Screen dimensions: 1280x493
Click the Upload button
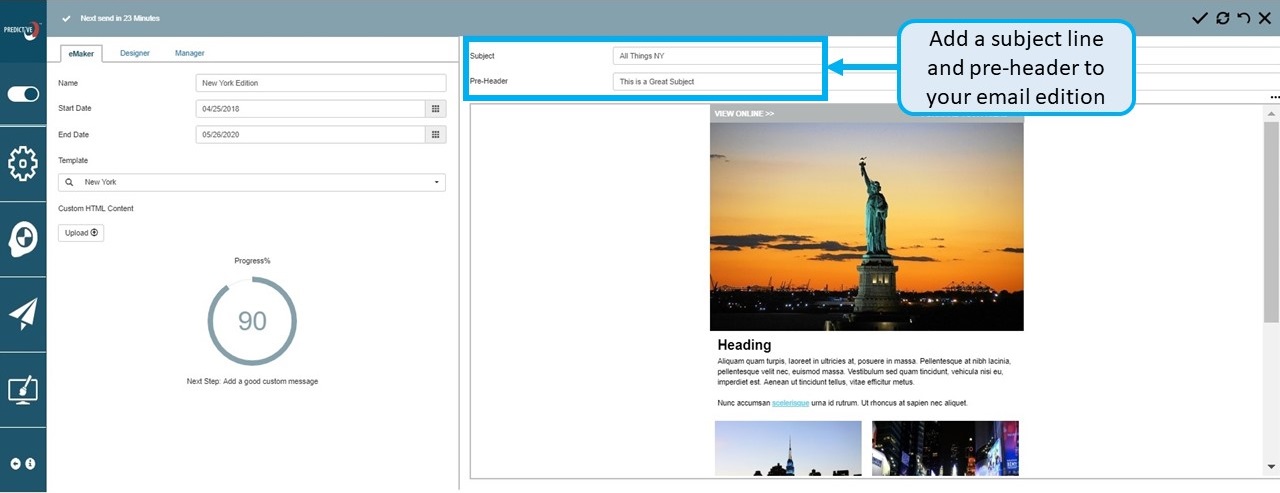(x=81, y=233)
